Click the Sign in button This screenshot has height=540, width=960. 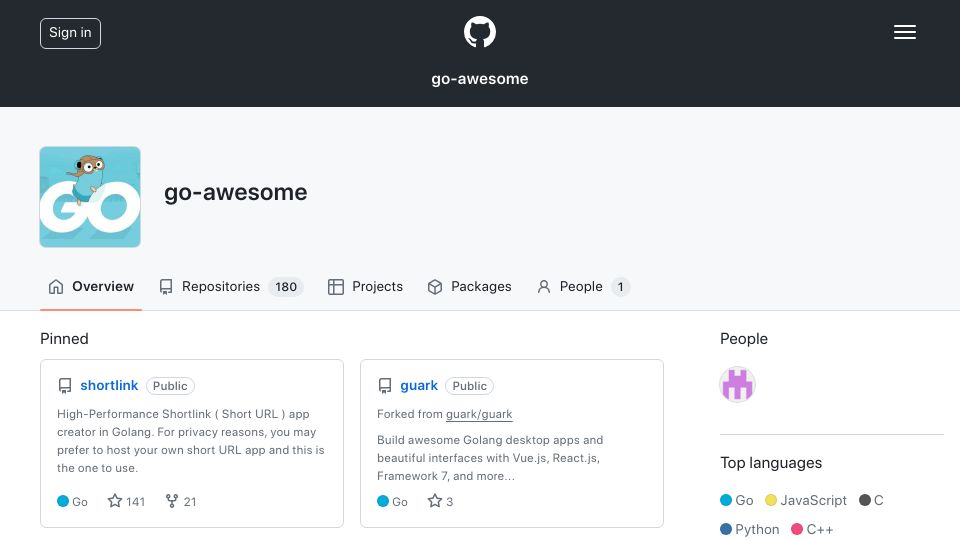(x=70, y=33)
